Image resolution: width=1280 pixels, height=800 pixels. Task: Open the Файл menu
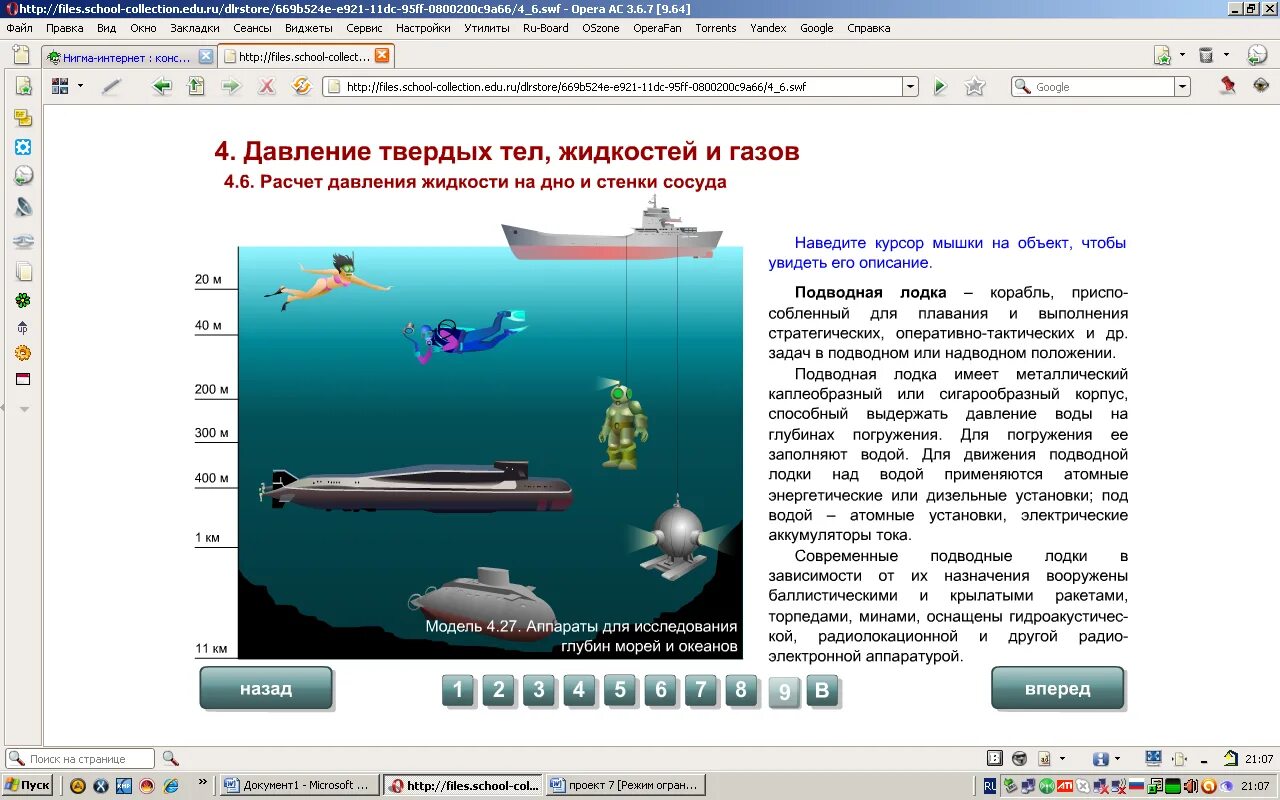19,28
